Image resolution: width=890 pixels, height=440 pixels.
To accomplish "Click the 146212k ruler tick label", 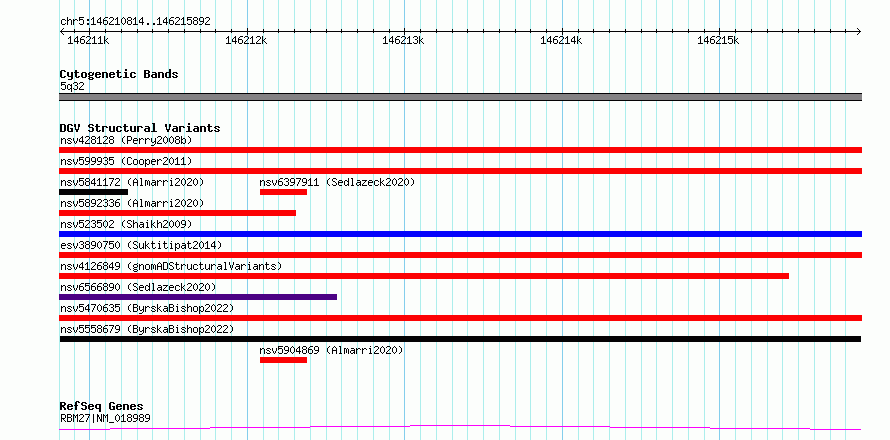I will [x=246, y=40].
